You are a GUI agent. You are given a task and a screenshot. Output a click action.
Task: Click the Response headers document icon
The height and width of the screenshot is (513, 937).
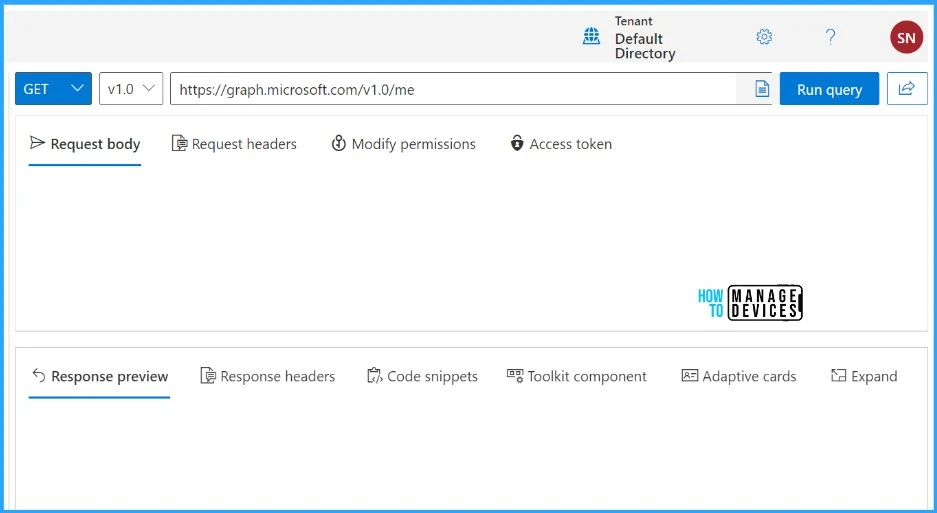click(207, 375)
